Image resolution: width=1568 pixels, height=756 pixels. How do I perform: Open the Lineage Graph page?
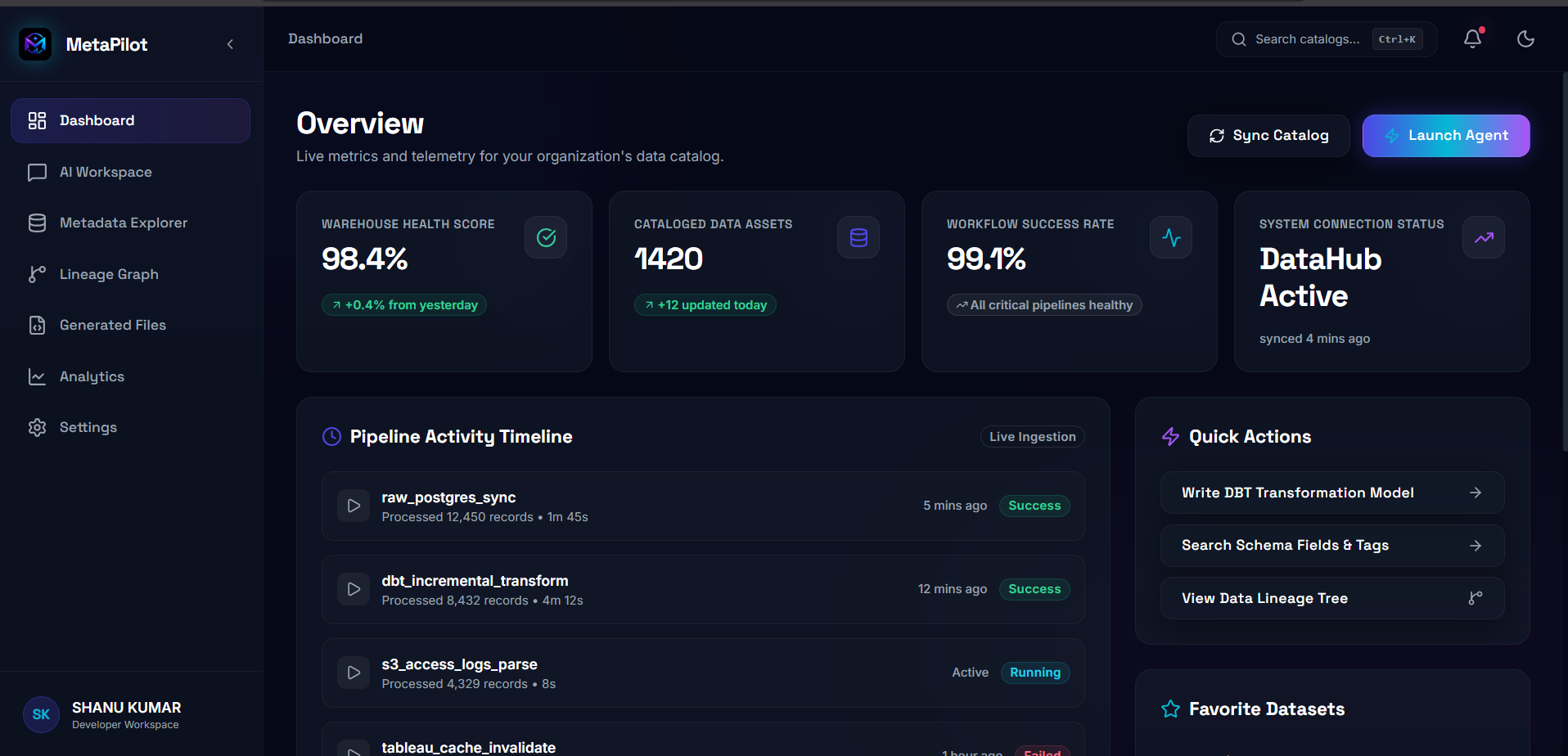pos(130,274)
